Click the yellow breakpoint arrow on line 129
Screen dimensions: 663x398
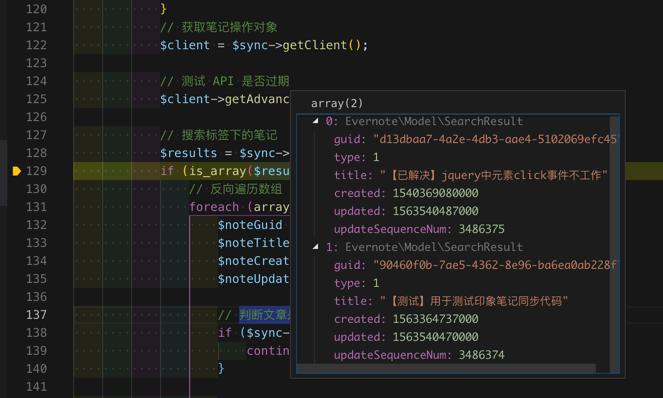tap(16, 171)
